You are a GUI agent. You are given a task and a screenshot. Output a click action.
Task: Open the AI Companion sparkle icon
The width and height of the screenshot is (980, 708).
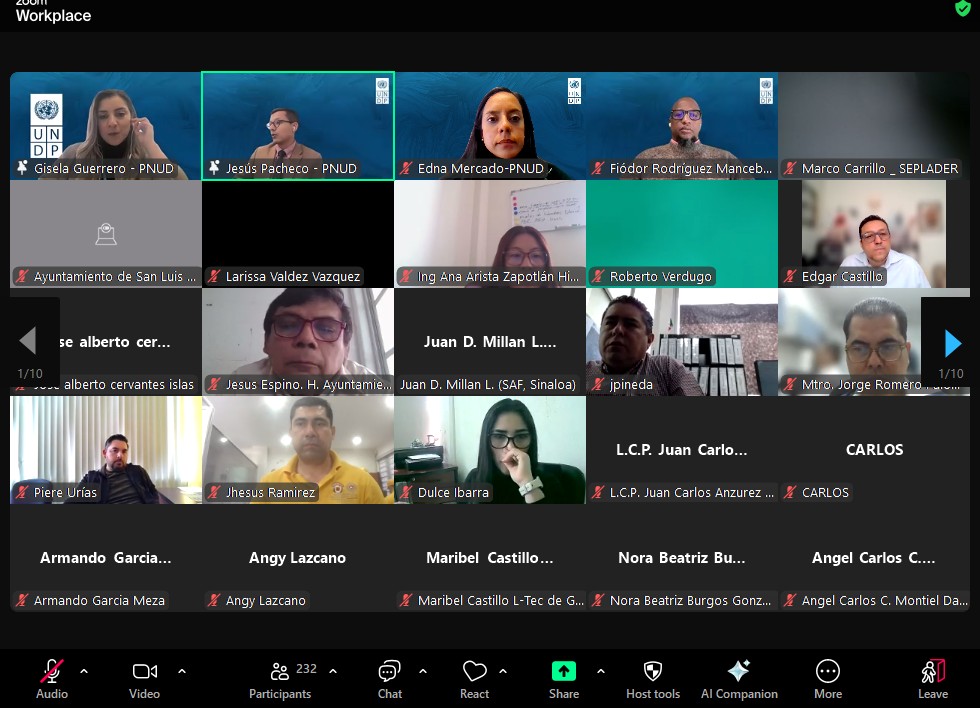tap(739, 671)
